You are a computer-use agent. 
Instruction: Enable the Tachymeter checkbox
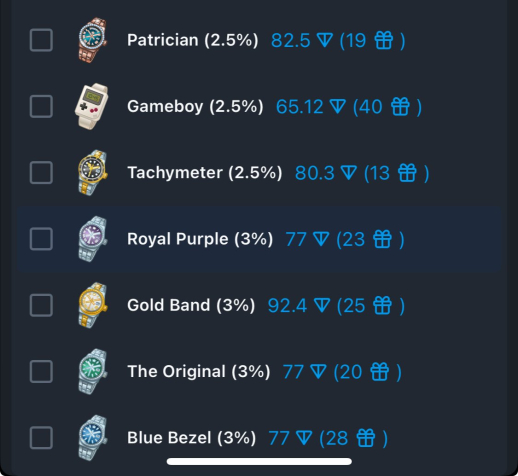(41, 172)
